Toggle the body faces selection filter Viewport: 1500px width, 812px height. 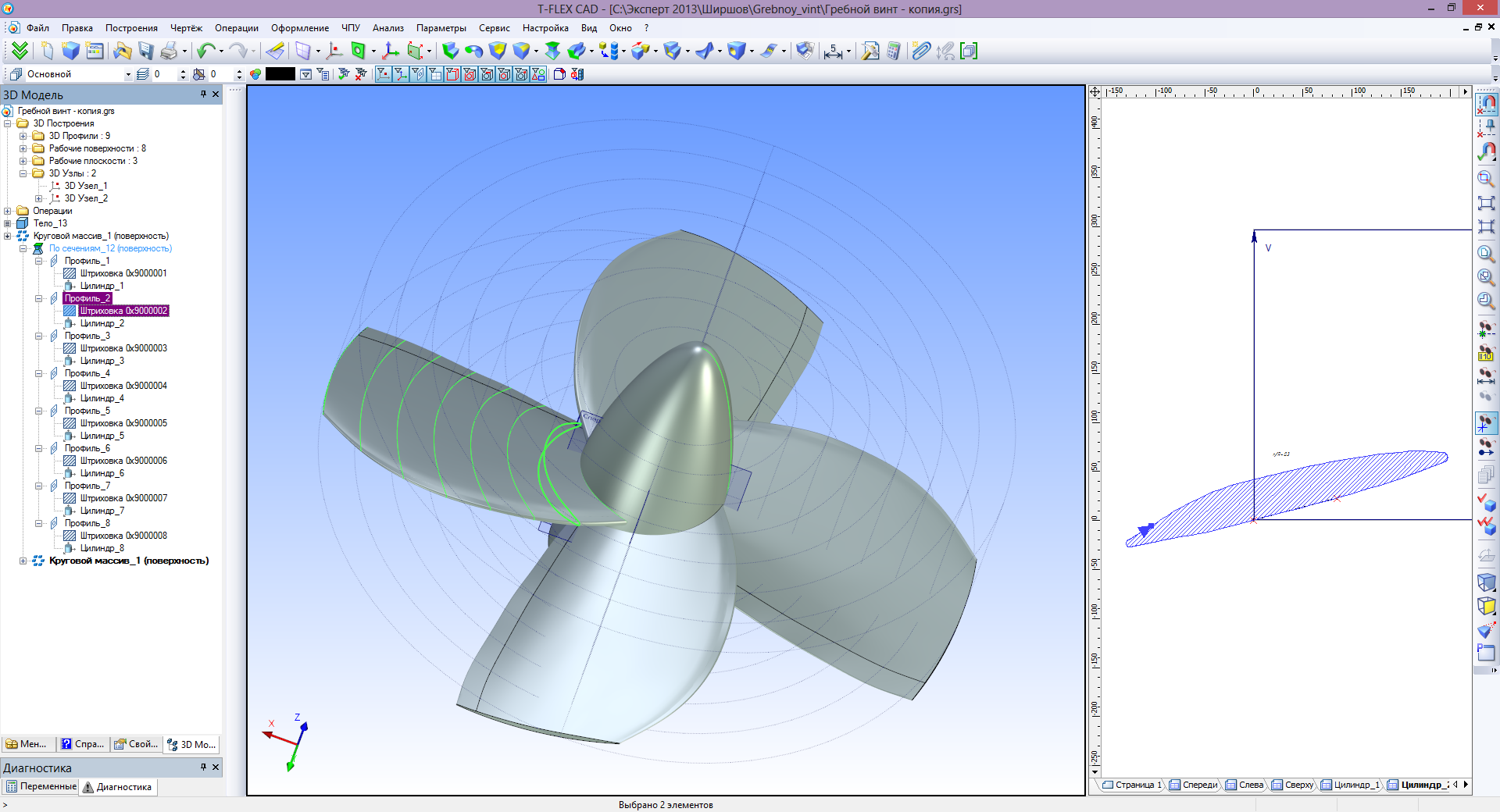(x=470, y=74)
